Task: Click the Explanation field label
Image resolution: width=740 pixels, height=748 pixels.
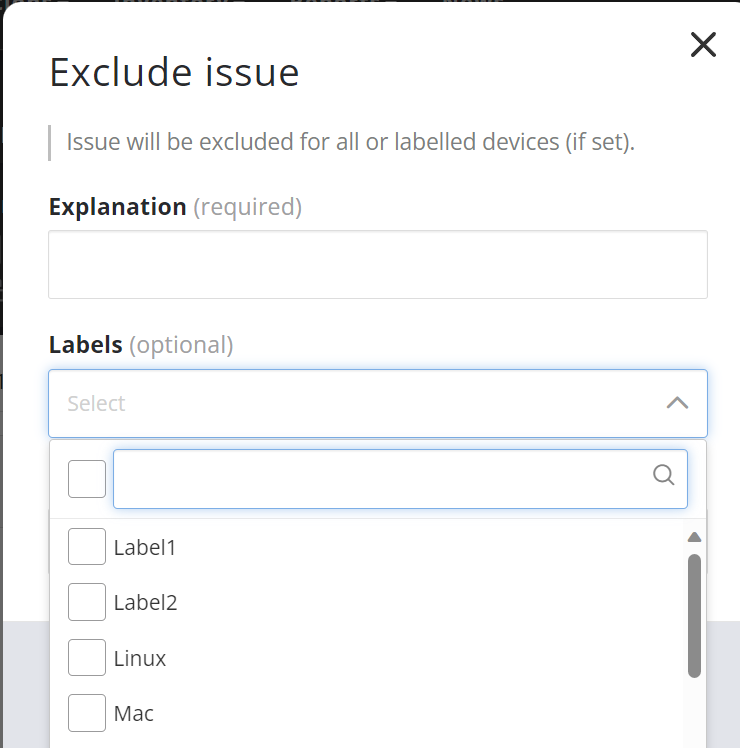Action: (117, 207)
